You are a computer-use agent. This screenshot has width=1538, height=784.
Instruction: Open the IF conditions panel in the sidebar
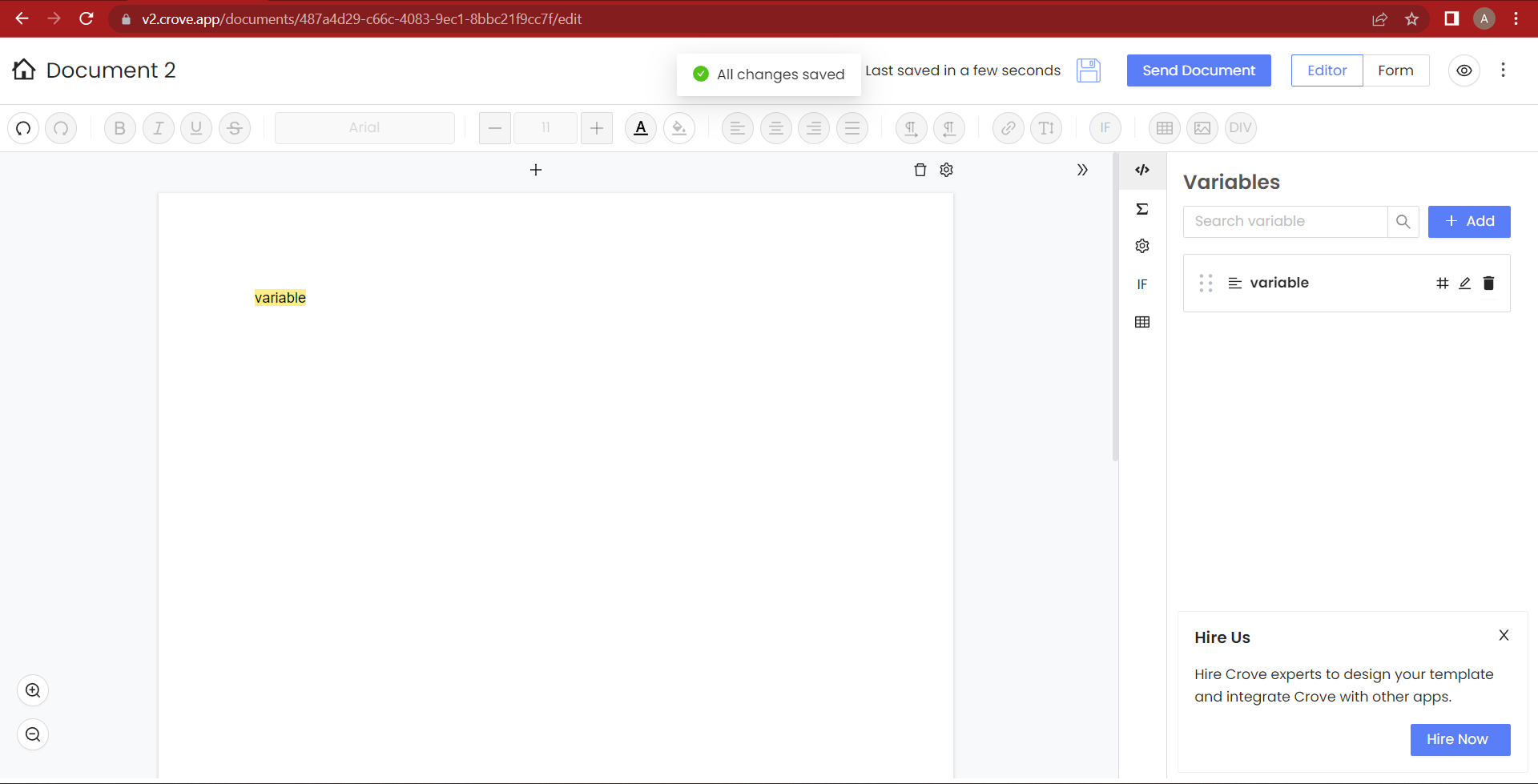[x=1143, y=284]
